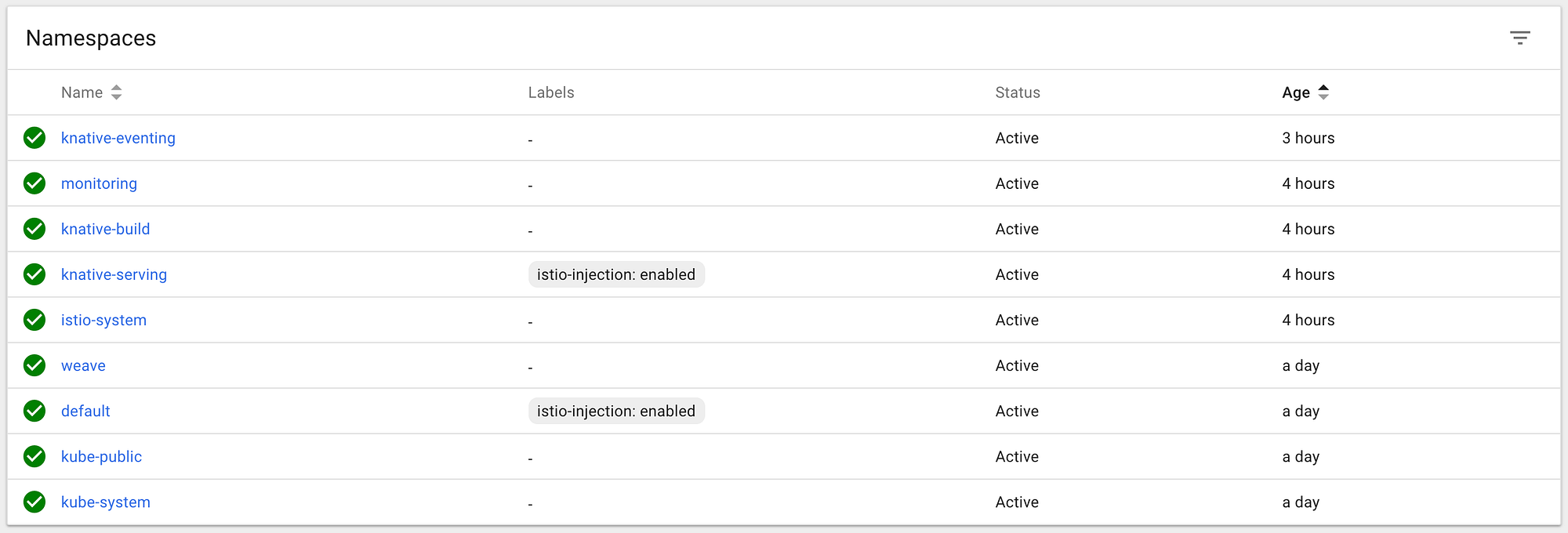Click the monitoring green status checkmark
This screenshot has width=1568, height=533.
[x=34, y=183]
